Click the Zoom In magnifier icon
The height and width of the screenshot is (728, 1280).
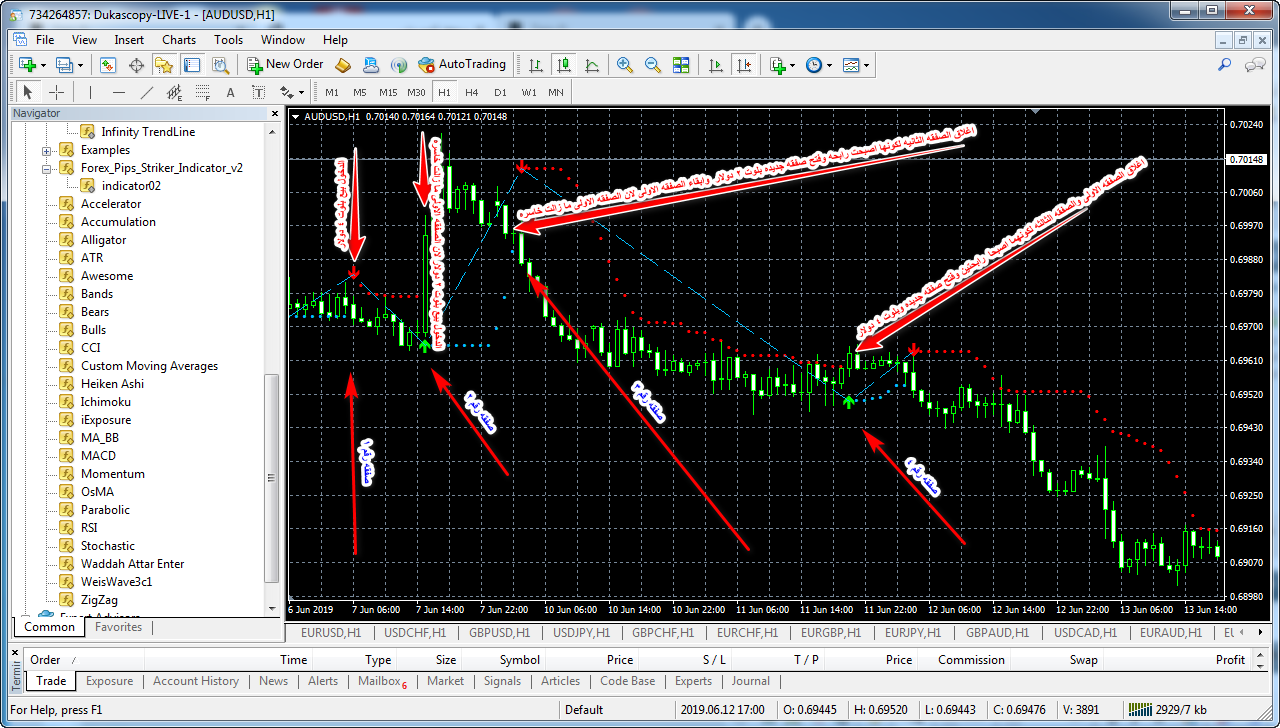click(625, 65)
